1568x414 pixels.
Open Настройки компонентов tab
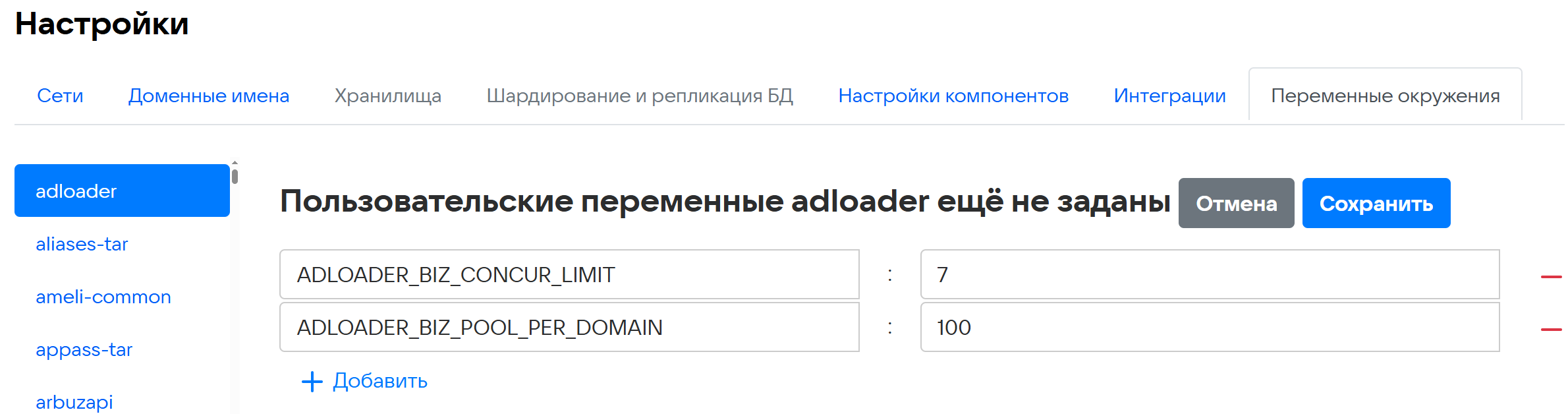tap(953, 96)
